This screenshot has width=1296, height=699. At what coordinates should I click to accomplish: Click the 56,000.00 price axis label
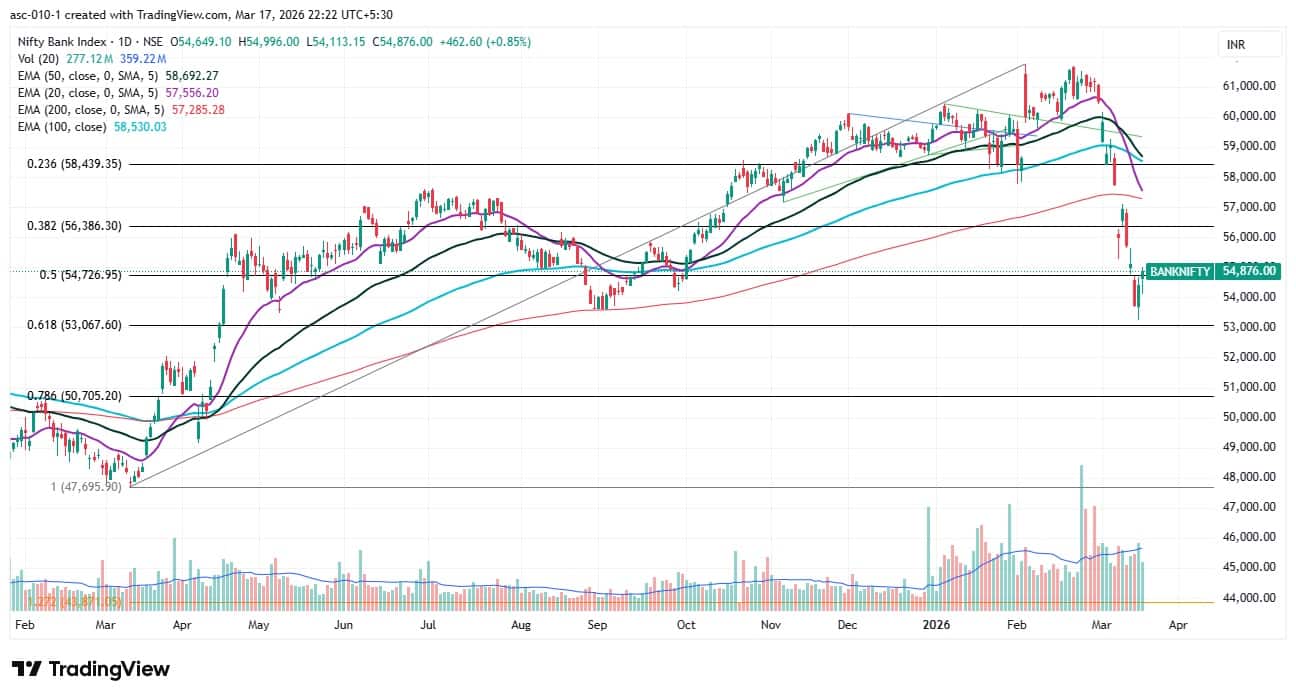point(1248,237)
